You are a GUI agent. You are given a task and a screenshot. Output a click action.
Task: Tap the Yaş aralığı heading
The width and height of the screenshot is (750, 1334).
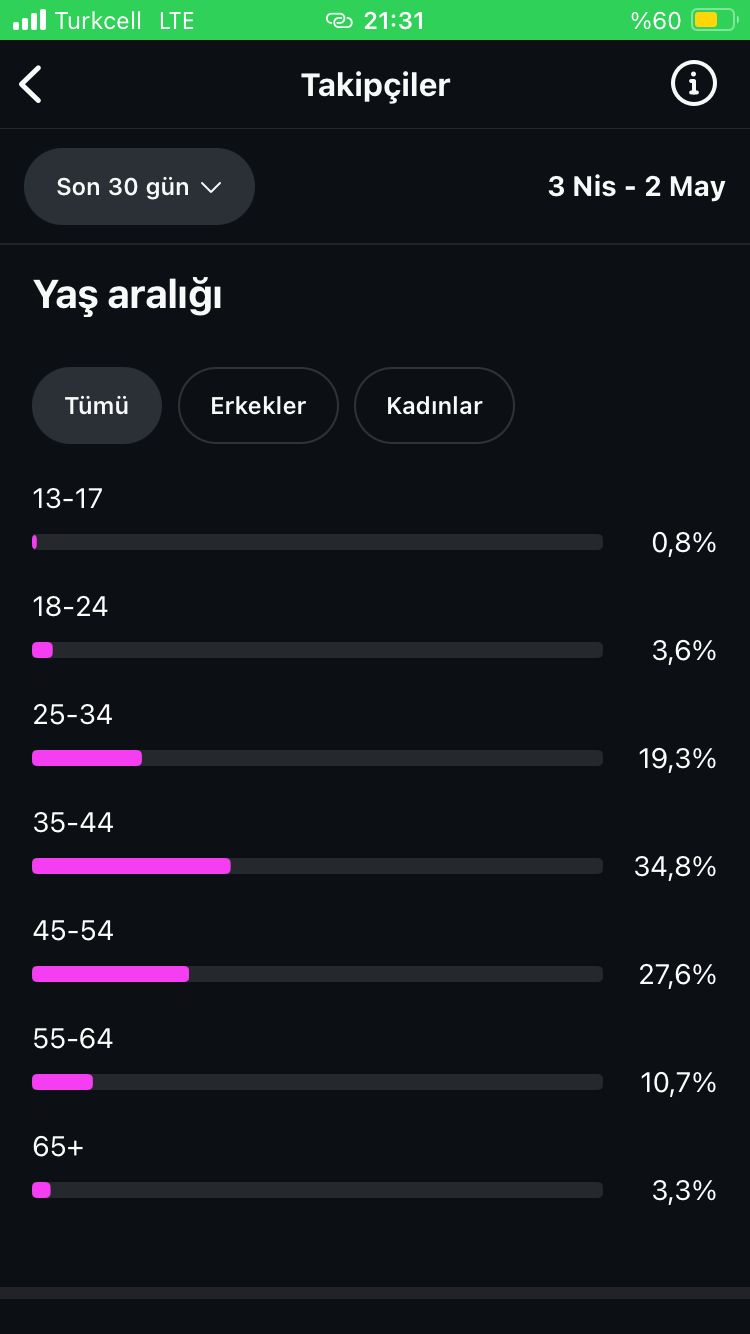tap(127, 296)
